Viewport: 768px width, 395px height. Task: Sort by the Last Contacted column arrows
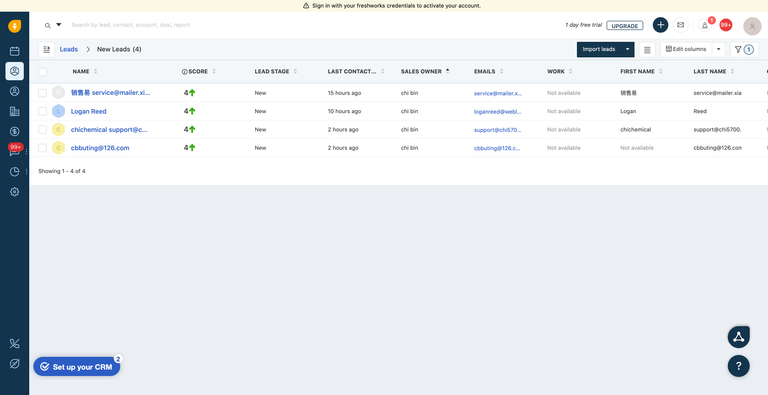383,72
